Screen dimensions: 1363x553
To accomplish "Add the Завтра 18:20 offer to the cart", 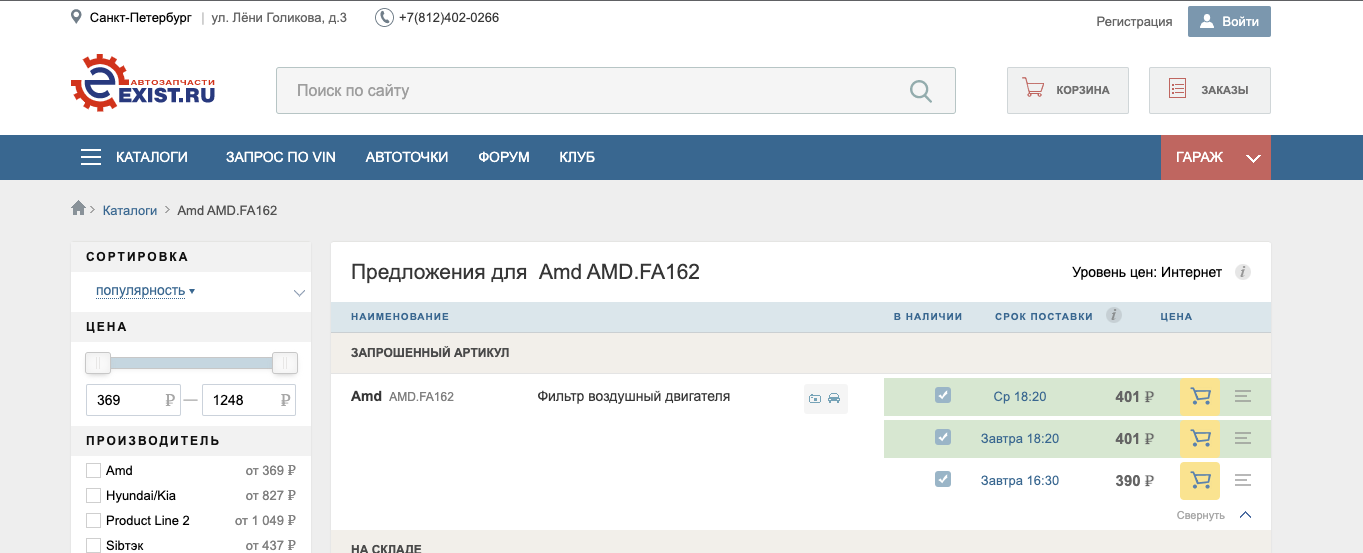I will click(x=1200, y=438).
